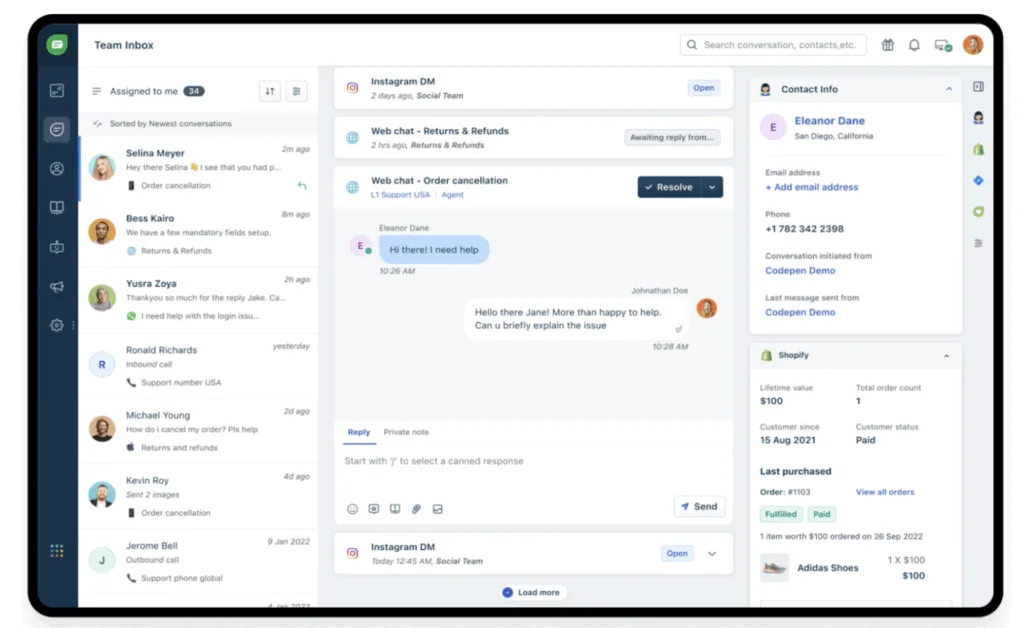Open the Resolve button dropdown arrow
The width and height of the screenshot is (1024, 628).
[x=712, y=187]
